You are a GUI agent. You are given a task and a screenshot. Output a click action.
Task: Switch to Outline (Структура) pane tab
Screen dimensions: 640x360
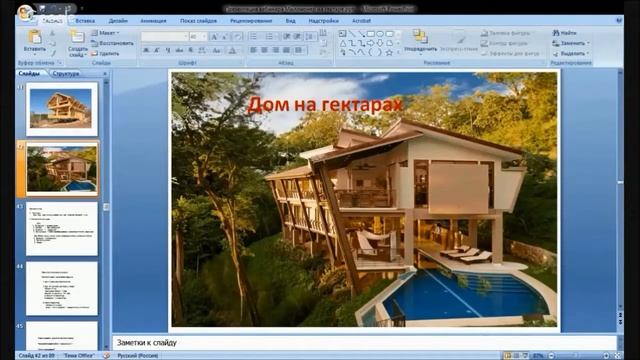66,73
